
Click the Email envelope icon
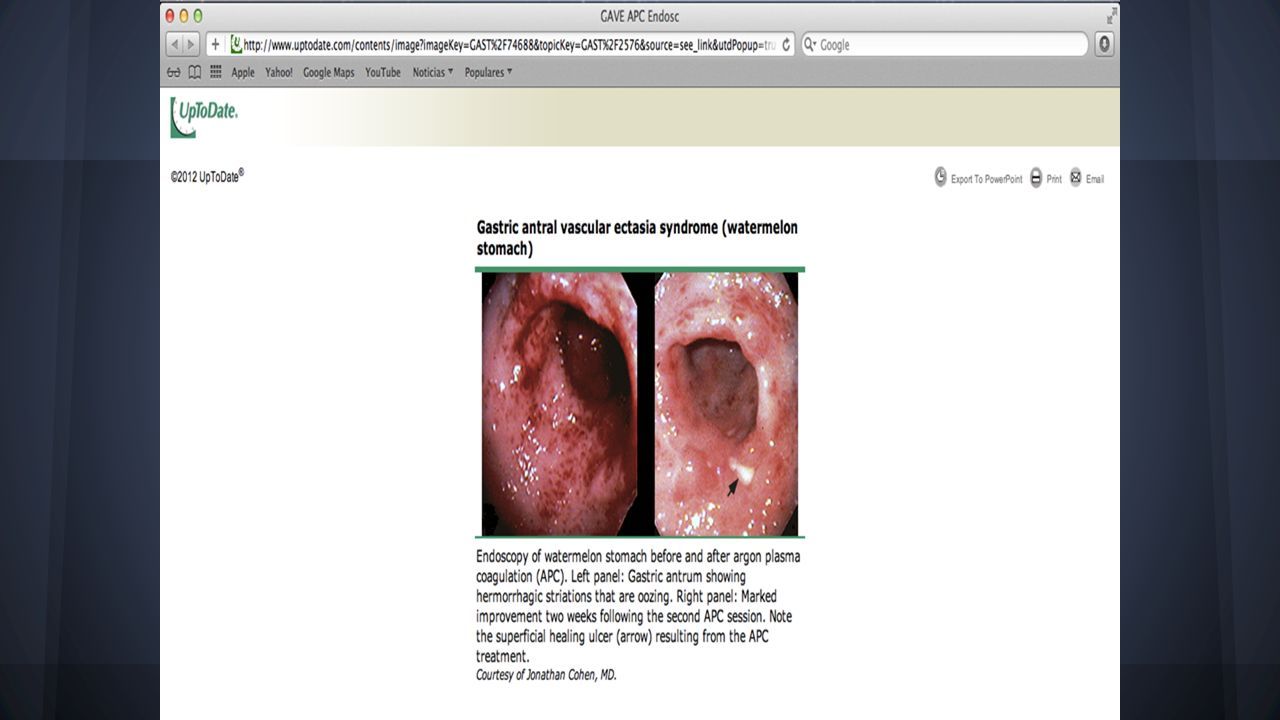(1076, 177)
